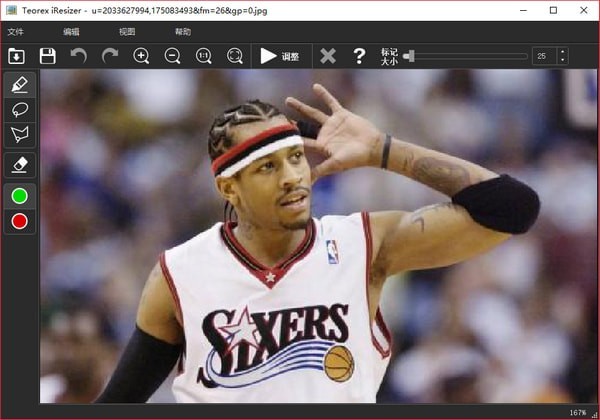Undo the last action
This screenshot has width=600, height=420.
[x=79, y=56]
